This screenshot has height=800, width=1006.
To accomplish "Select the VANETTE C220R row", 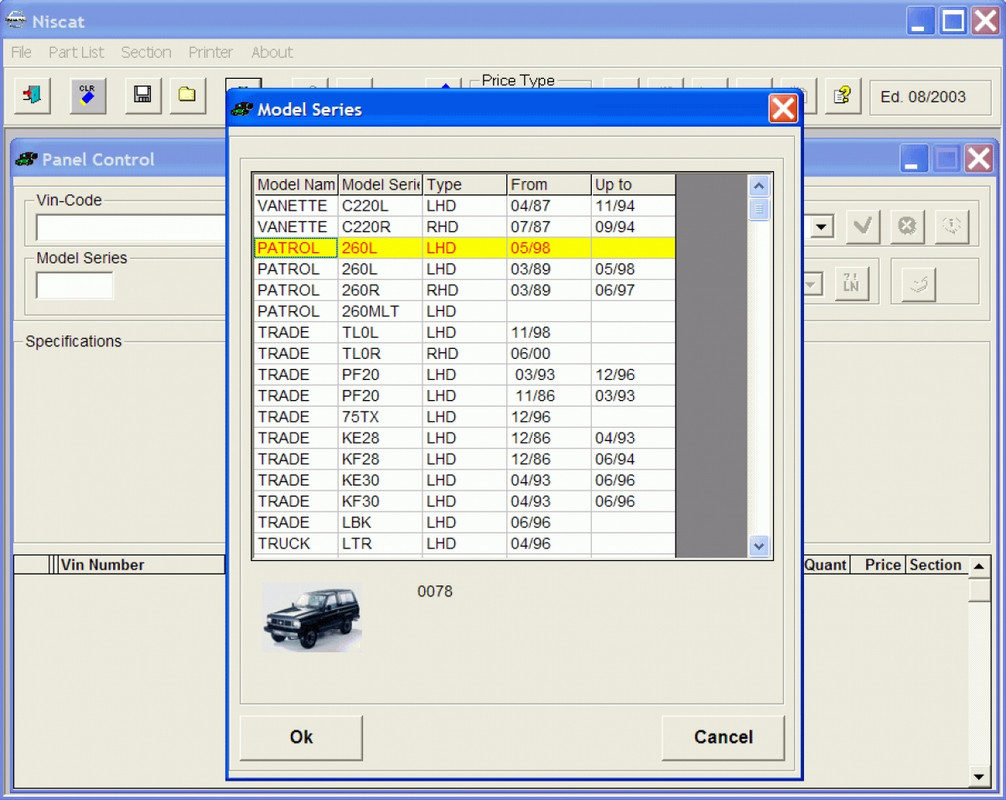I will click(x=465, y=227).
